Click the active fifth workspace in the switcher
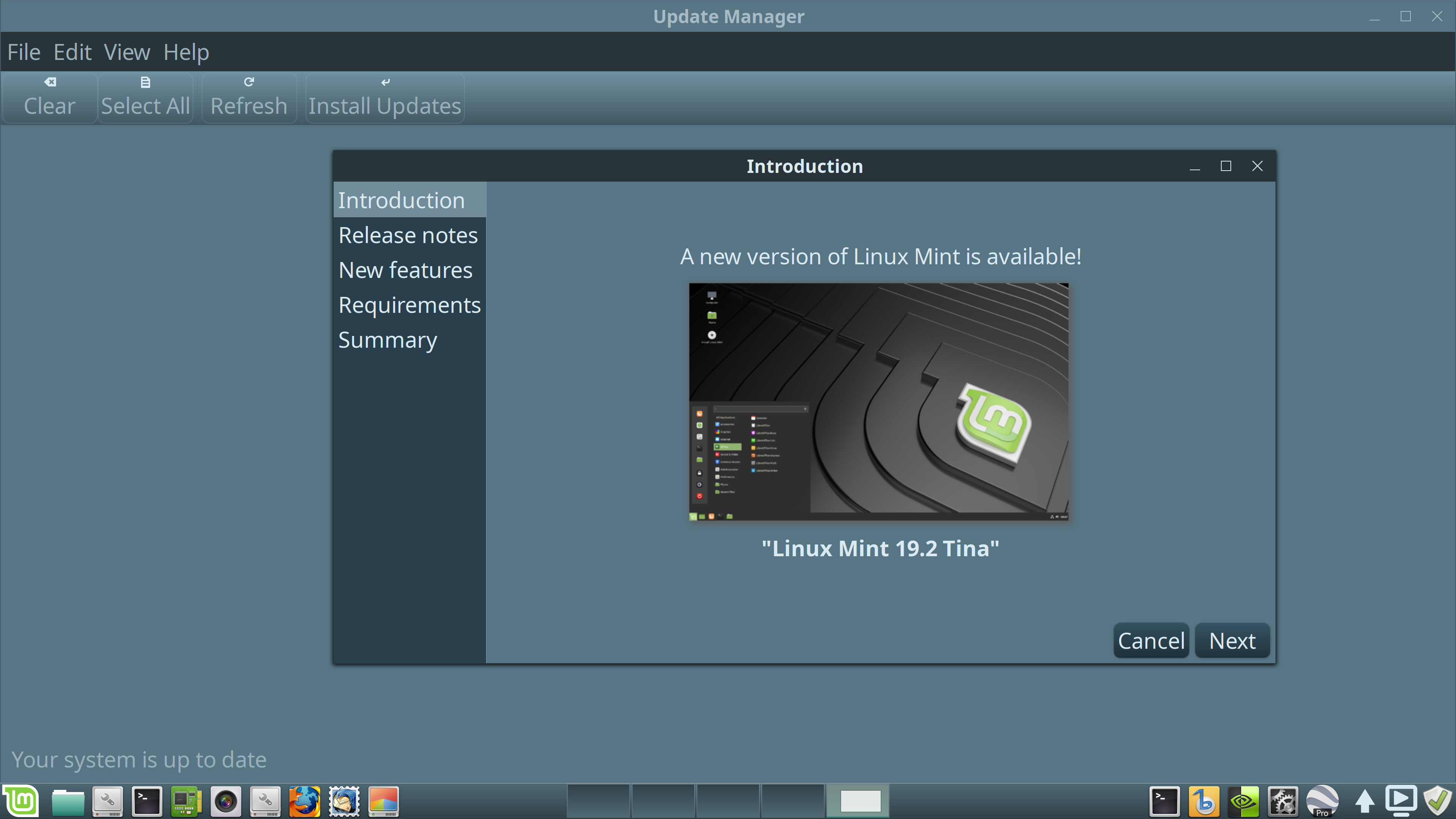This screenshot has width=1456, height=819. tap(857, 801)
